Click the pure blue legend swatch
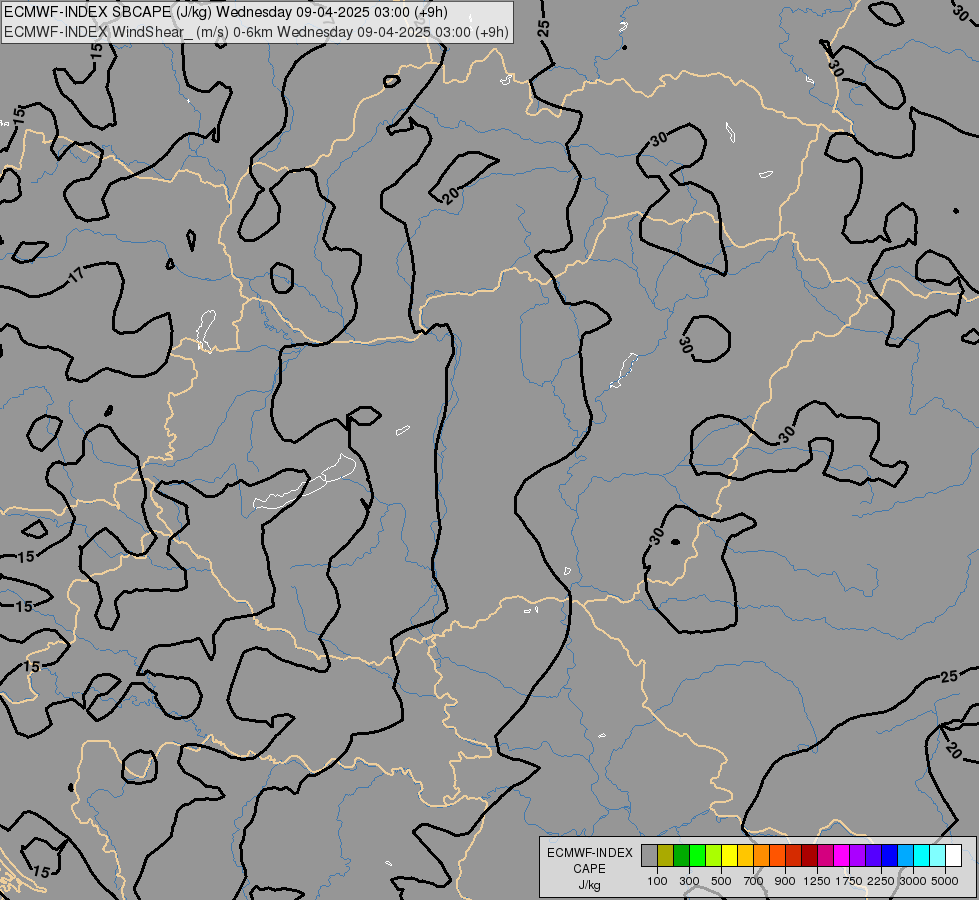979x900 pixels. pyautogui.click(x=890, y=855)
